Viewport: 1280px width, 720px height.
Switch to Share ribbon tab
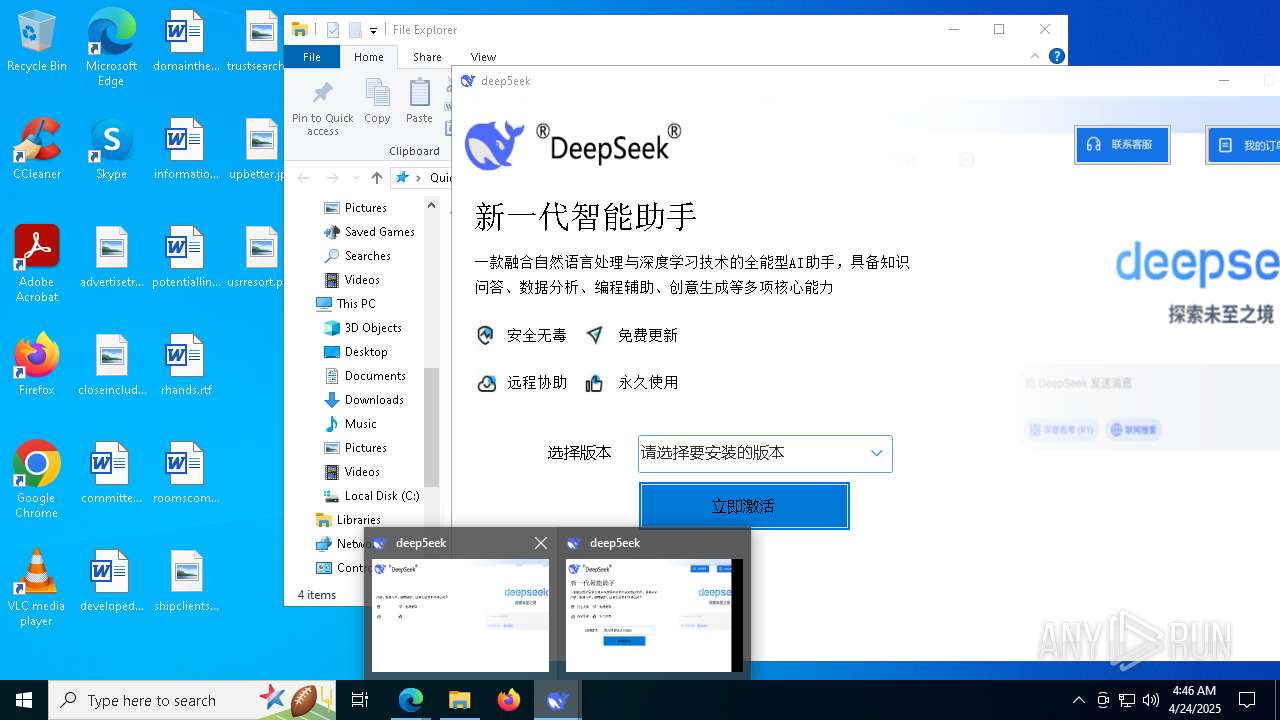[x=427, y=57]
